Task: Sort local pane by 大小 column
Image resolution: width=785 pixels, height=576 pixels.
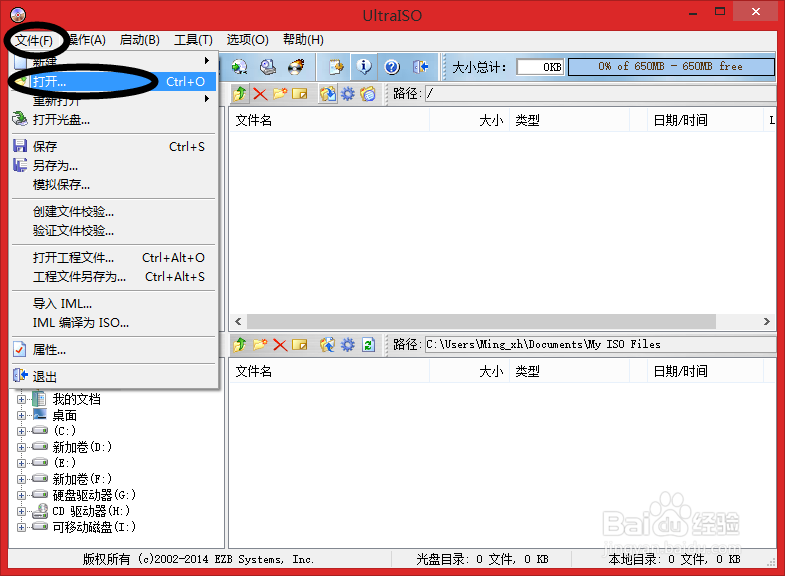Action: click(469, 371)
